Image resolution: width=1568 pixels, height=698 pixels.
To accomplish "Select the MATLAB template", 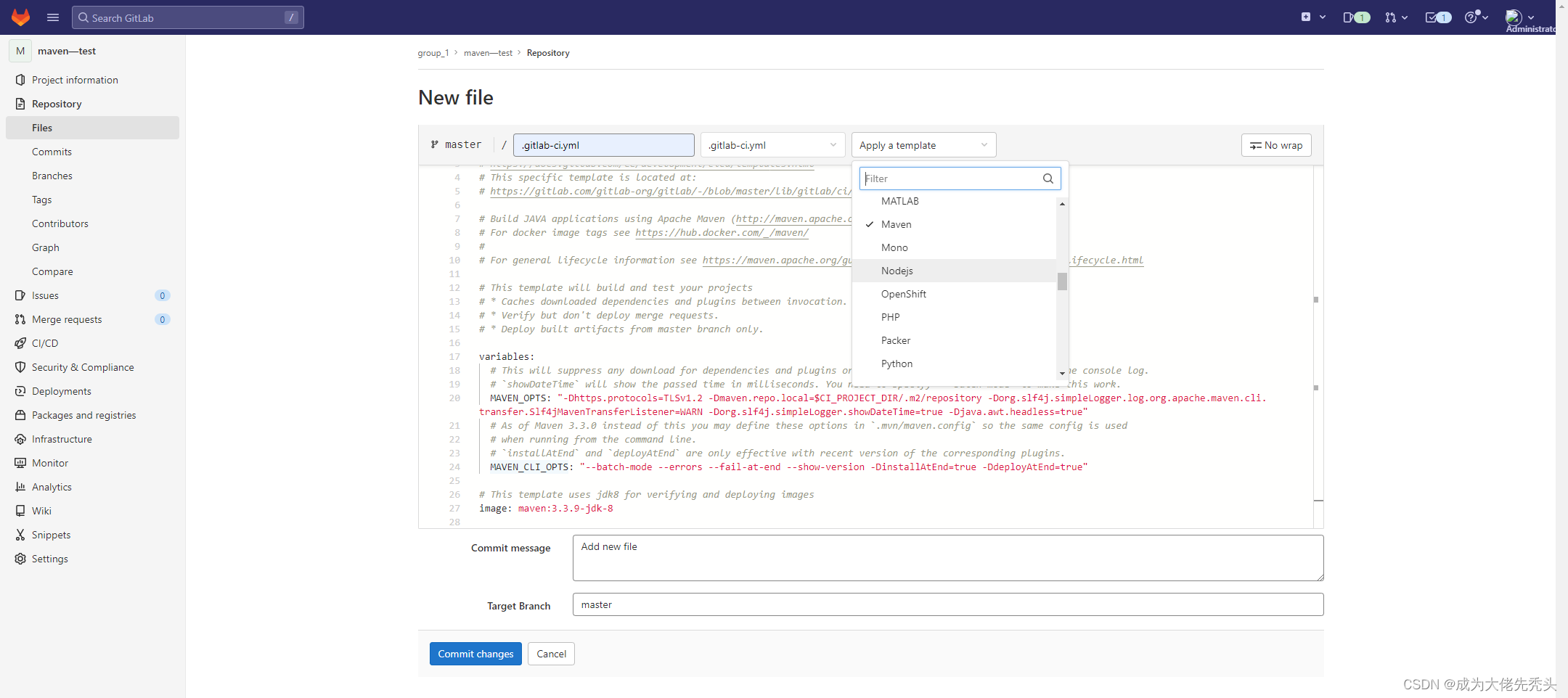I will coord(954,201).
